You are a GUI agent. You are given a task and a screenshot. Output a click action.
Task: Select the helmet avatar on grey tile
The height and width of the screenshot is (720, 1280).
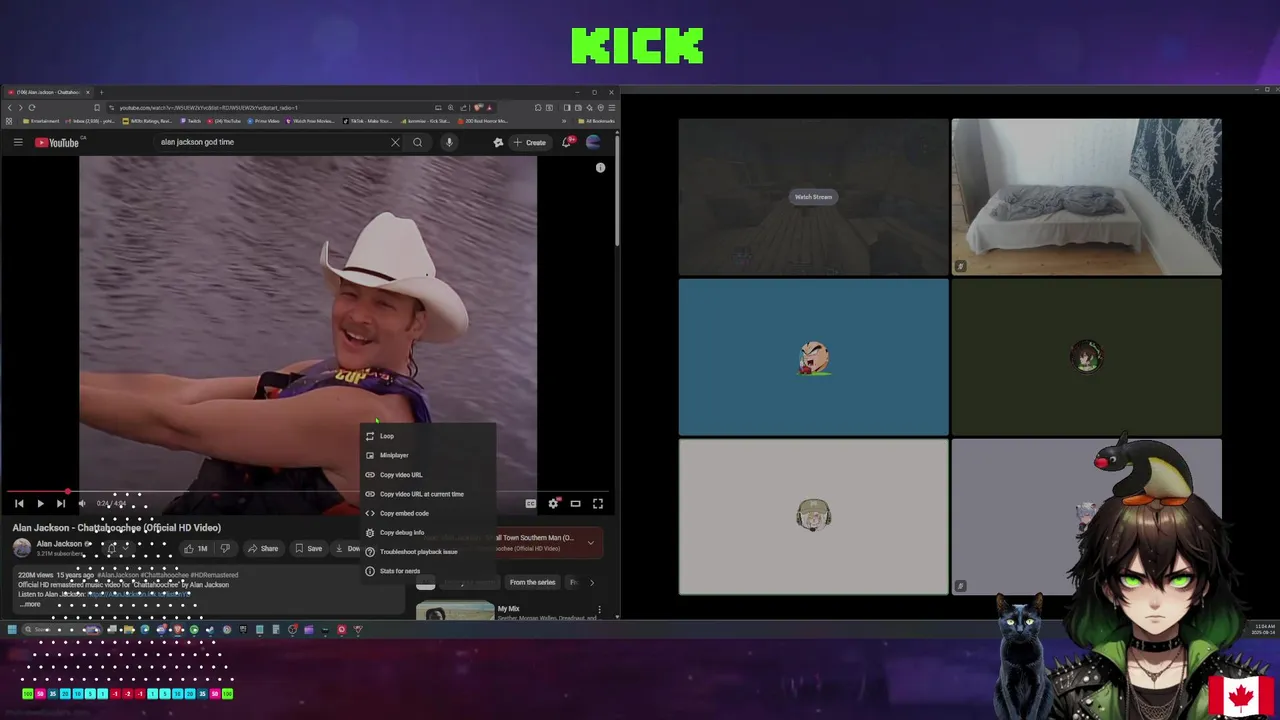pyautogui.click(x=813, y=516)
